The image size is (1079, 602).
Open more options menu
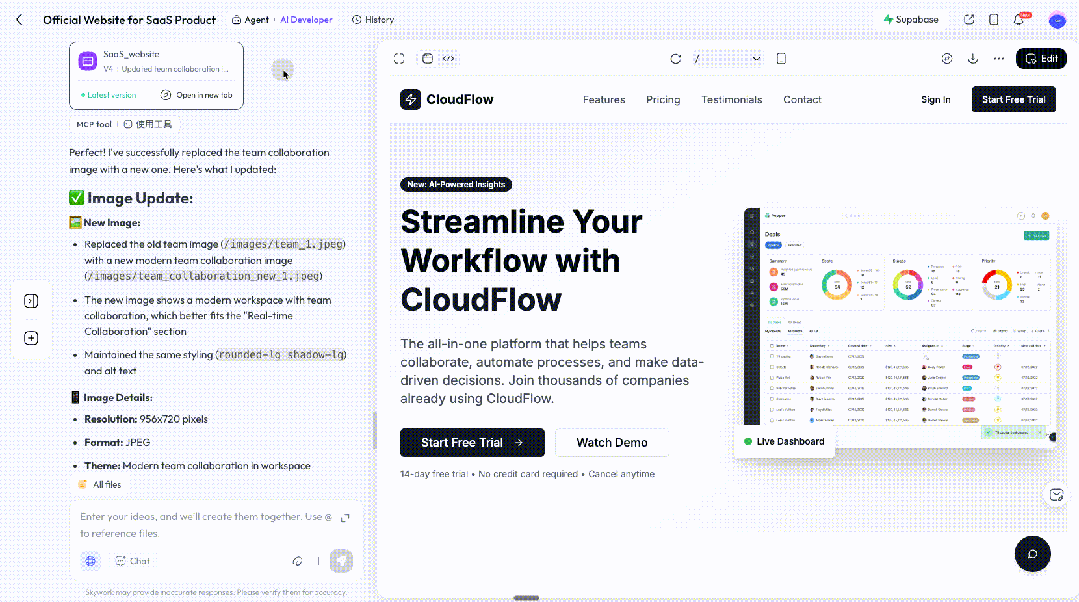[x=999, y=59]
